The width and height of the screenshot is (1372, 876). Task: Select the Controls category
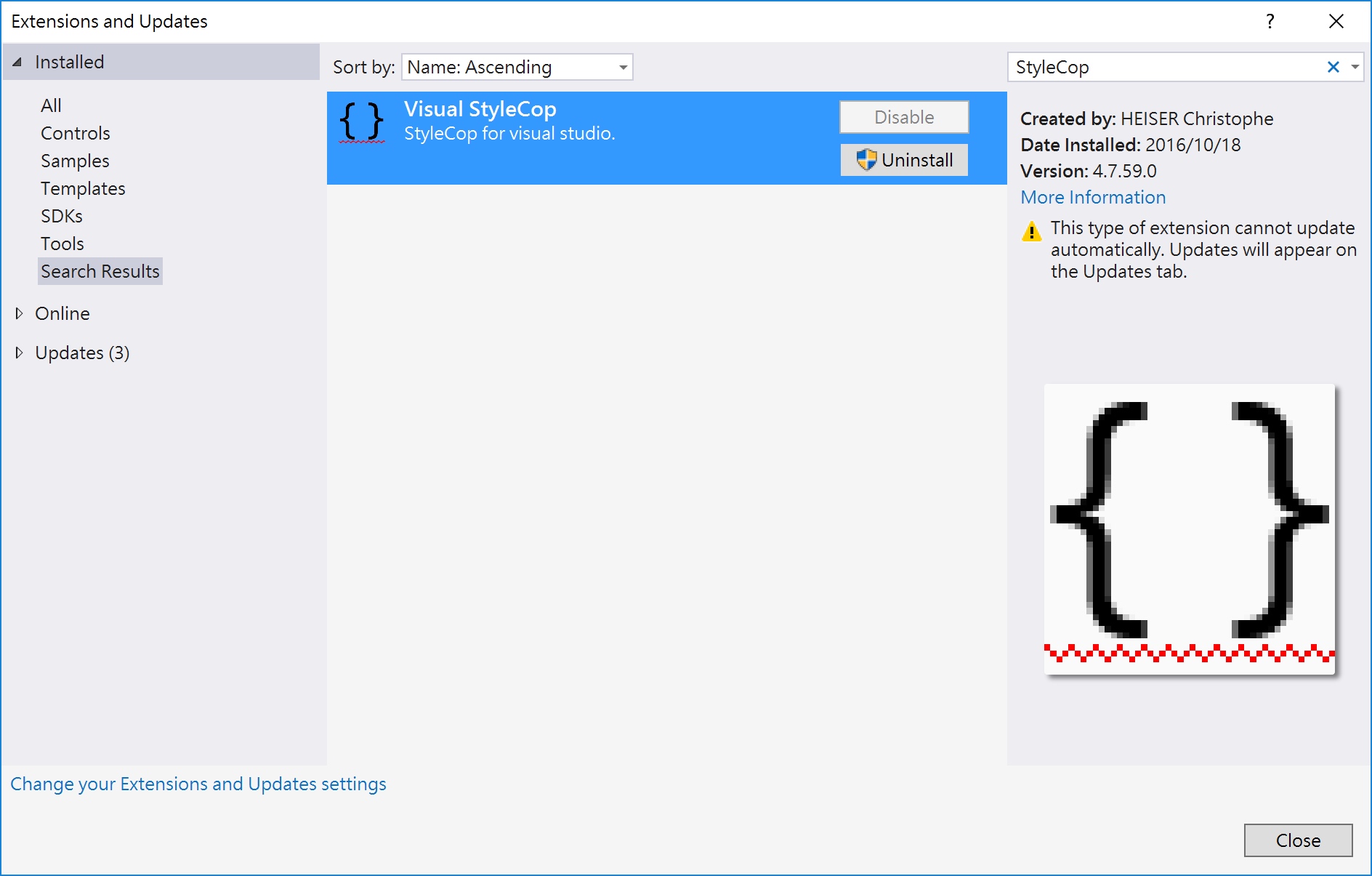click(76, 133)
